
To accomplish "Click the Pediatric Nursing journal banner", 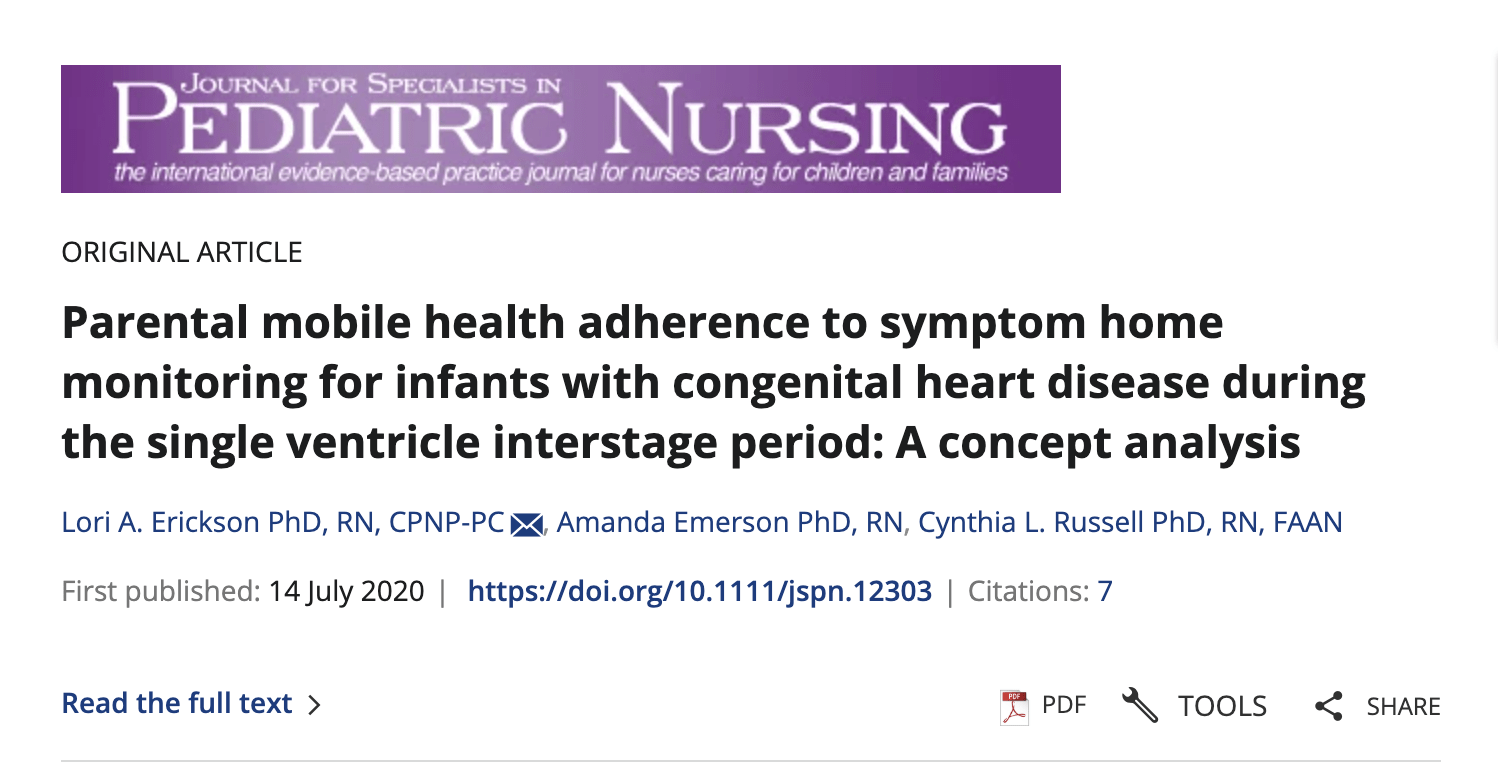I will pyautogui.click(x=561, y=128).
